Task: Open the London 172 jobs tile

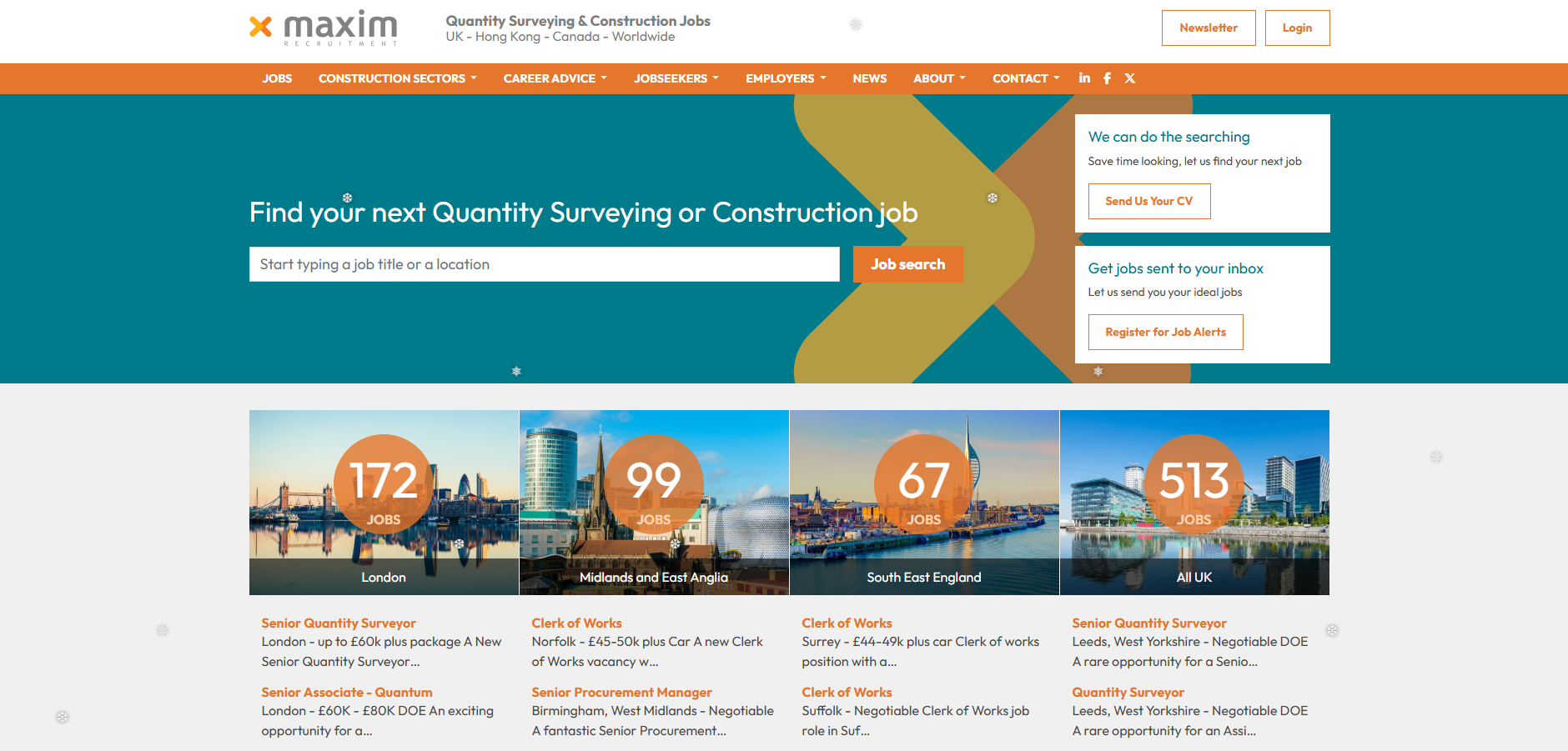Action: click(x=384, y=503)
